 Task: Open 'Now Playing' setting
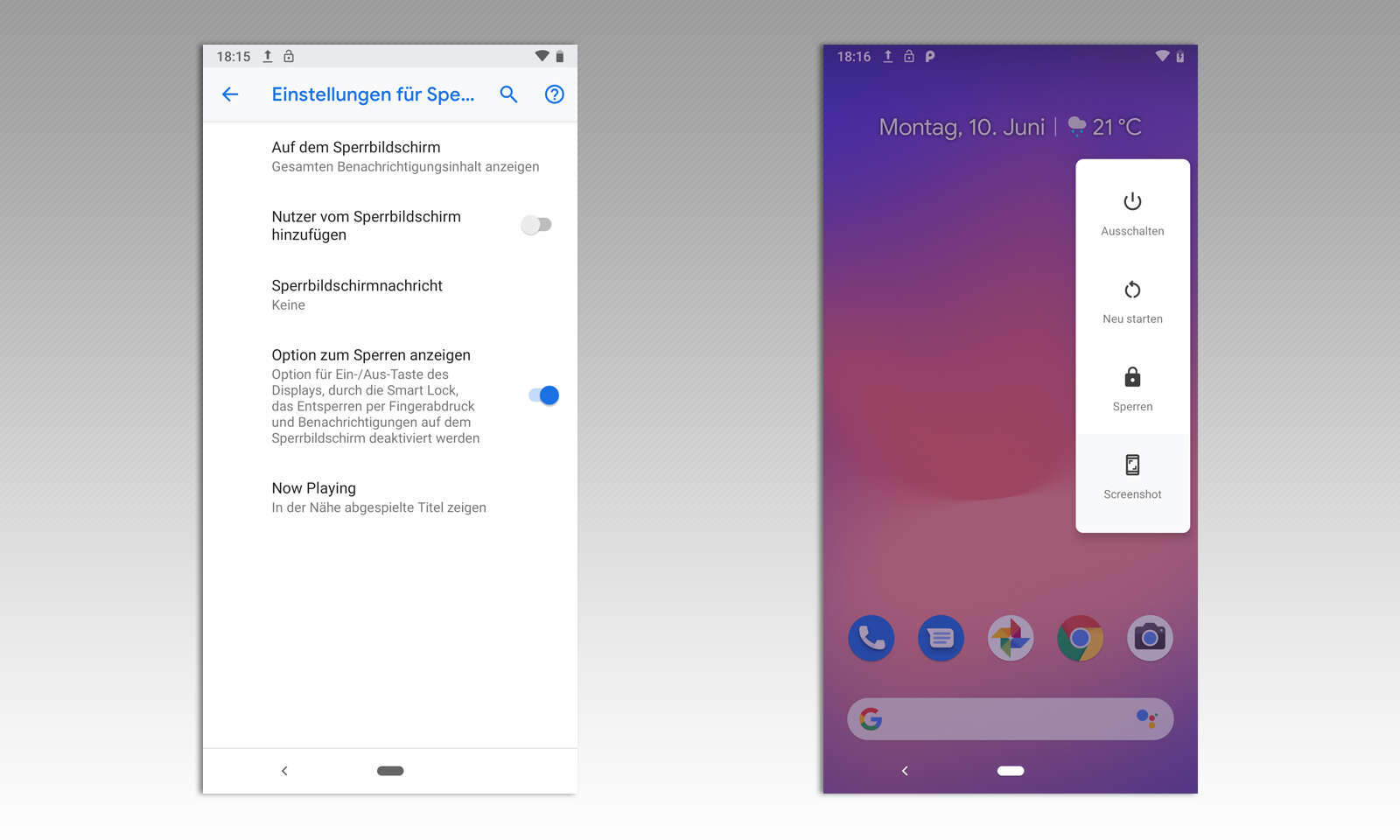tap(390, 497)
